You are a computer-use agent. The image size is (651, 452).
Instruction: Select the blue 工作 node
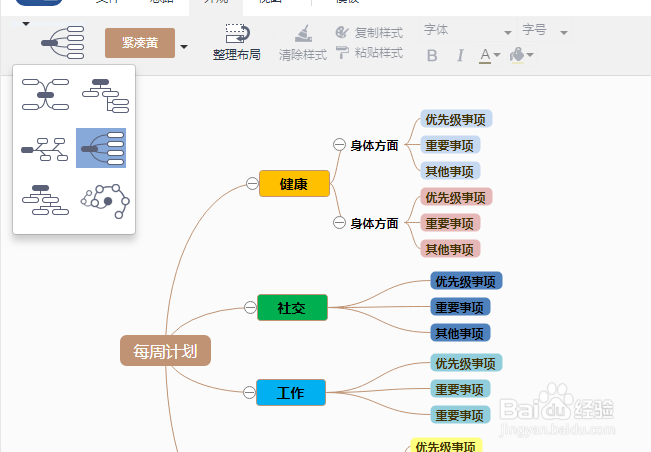coord(291,392)
